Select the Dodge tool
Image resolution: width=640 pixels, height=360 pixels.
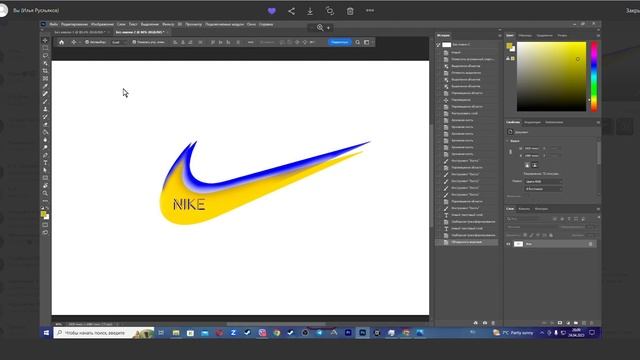click(x=45, y=147)
